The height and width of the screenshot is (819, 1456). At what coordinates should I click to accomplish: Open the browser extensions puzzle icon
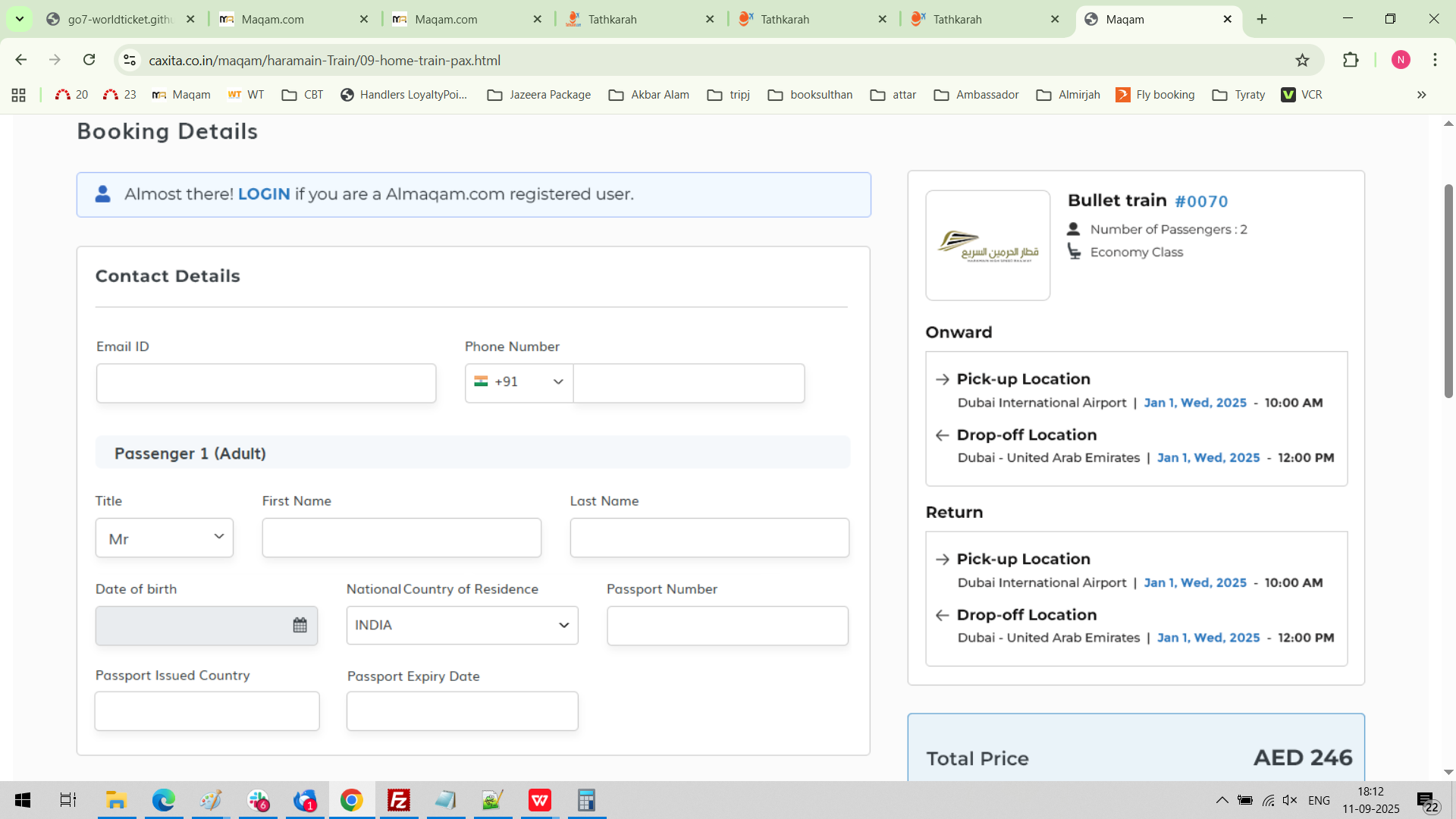[1351, 60]
